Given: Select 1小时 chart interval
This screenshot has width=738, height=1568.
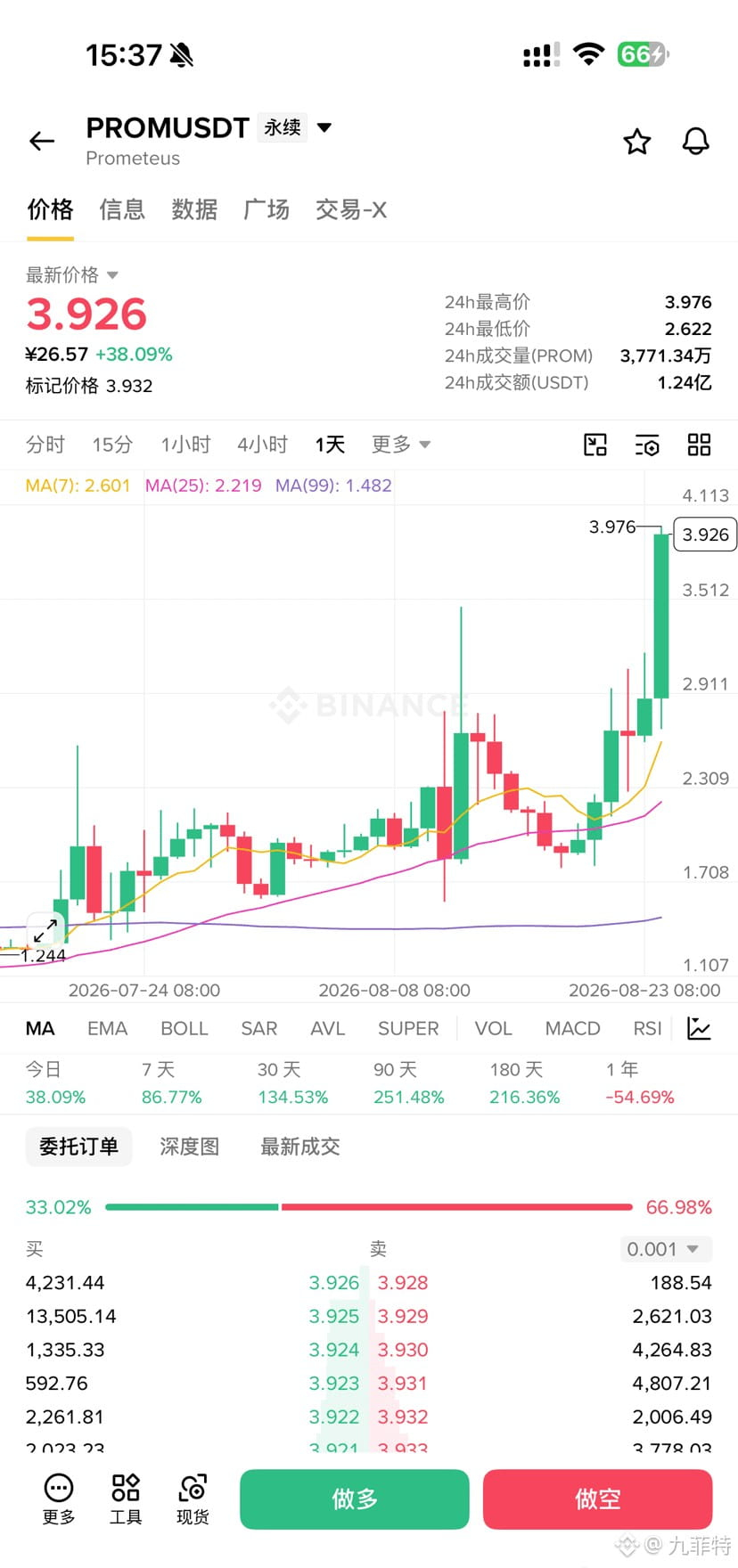Looking at the screenshot, I should [x=185, y=445].
